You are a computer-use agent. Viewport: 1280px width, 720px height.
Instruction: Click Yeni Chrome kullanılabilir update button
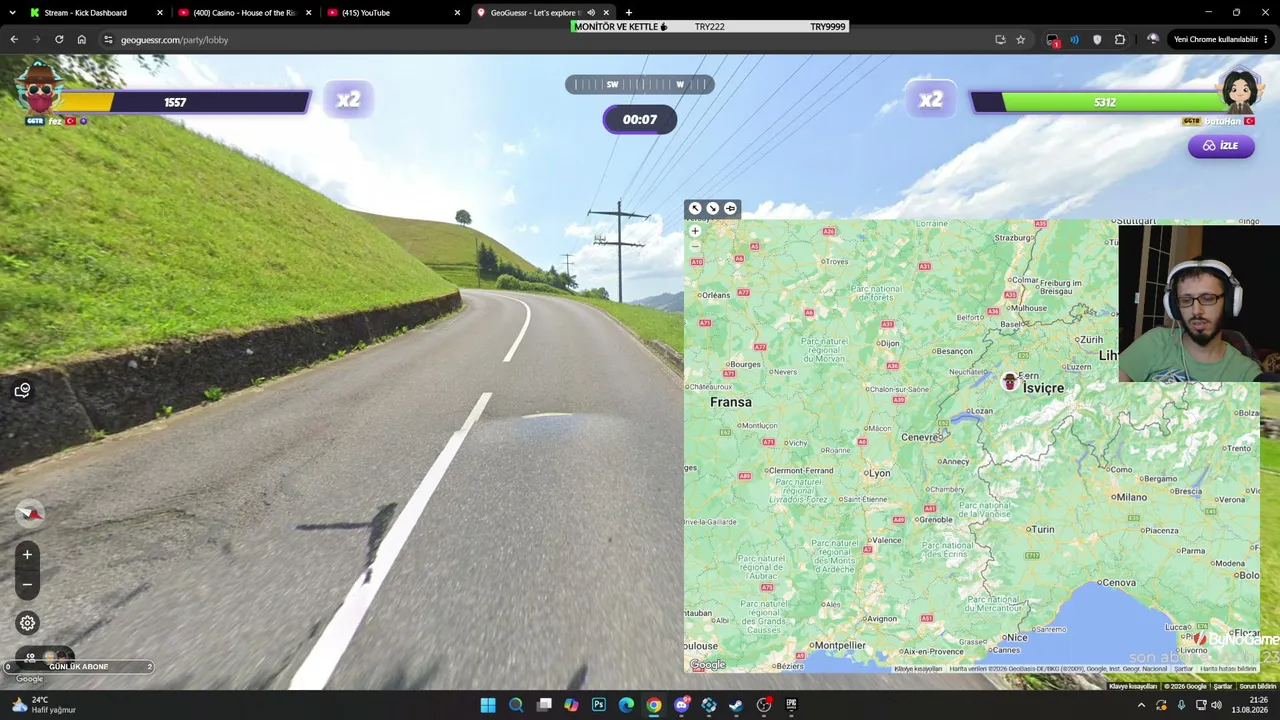click(1215, 40)
